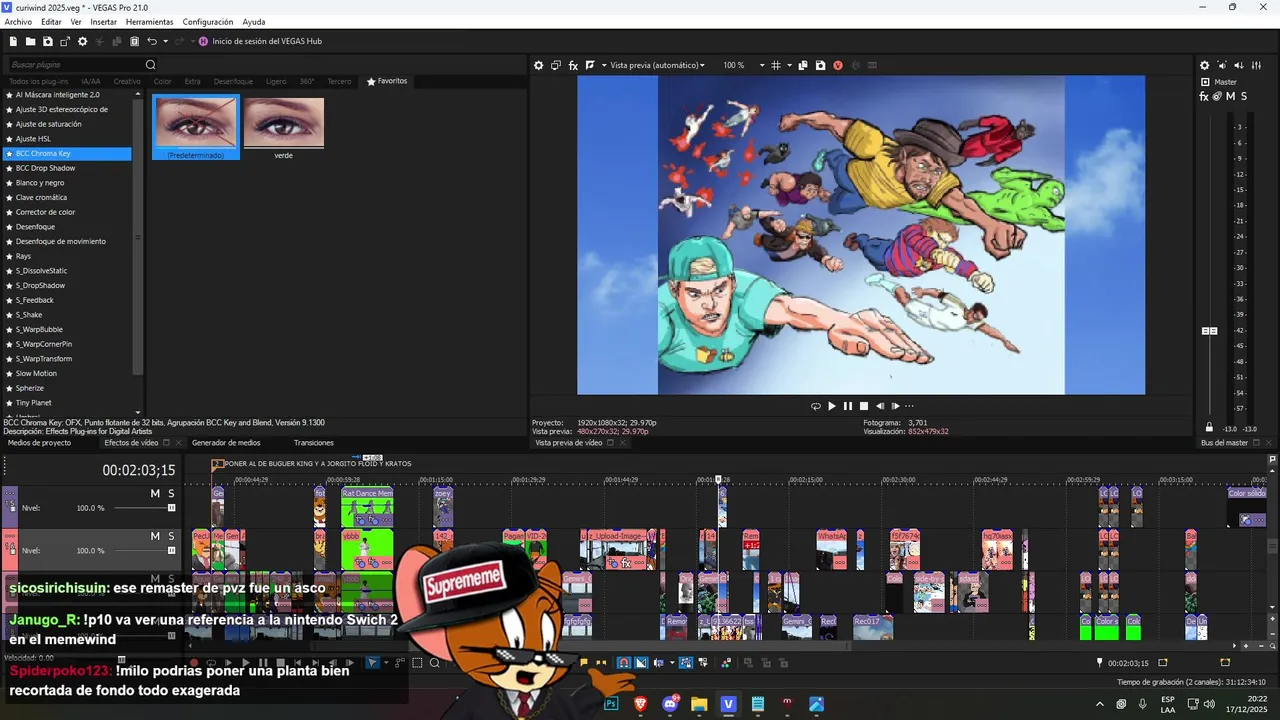This screenshot has width=1280, height=720.
Task: Switch to Transiciones tab
Action: [x=314, y=443]
